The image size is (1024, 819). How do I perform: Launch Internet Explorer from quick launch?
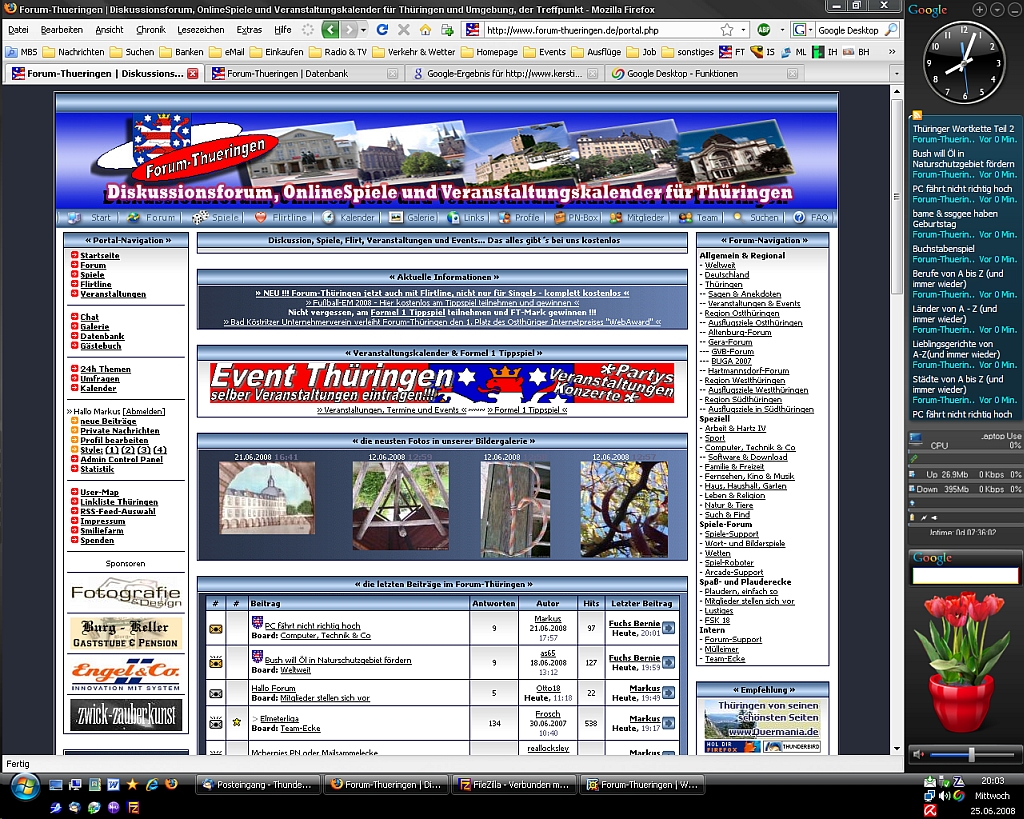(x=152, y=784)
